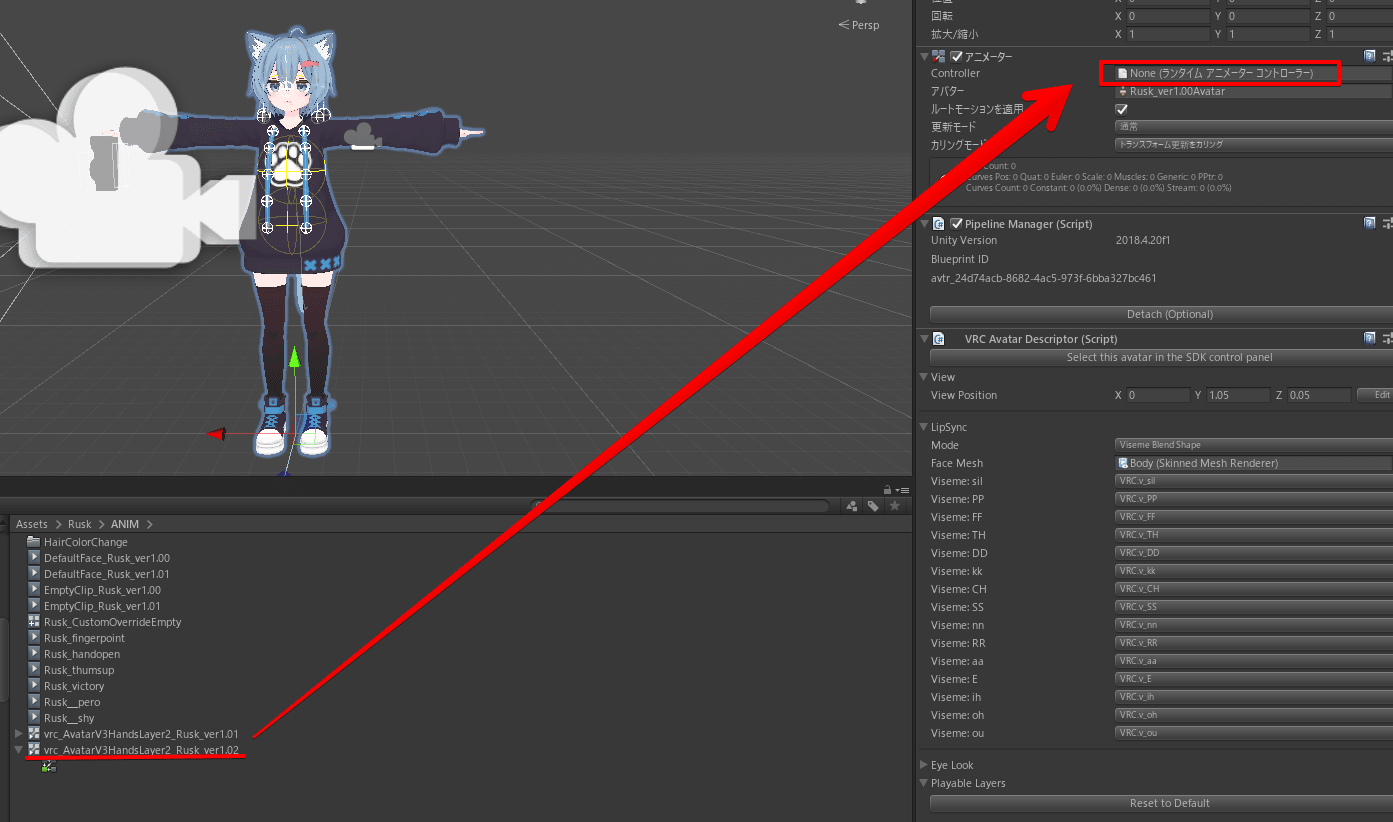Click the lock icon on Project panel

click(887, 490)
